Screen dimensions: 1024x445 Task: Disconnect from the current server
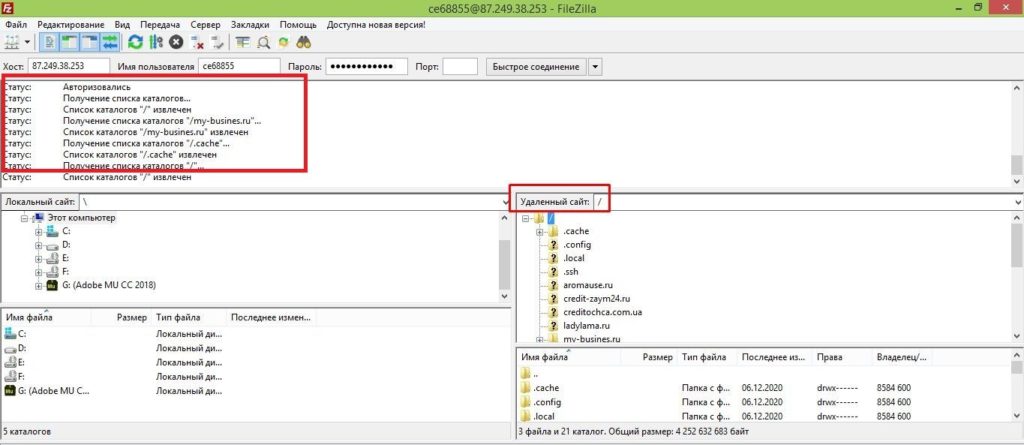[x=196, y=42]
